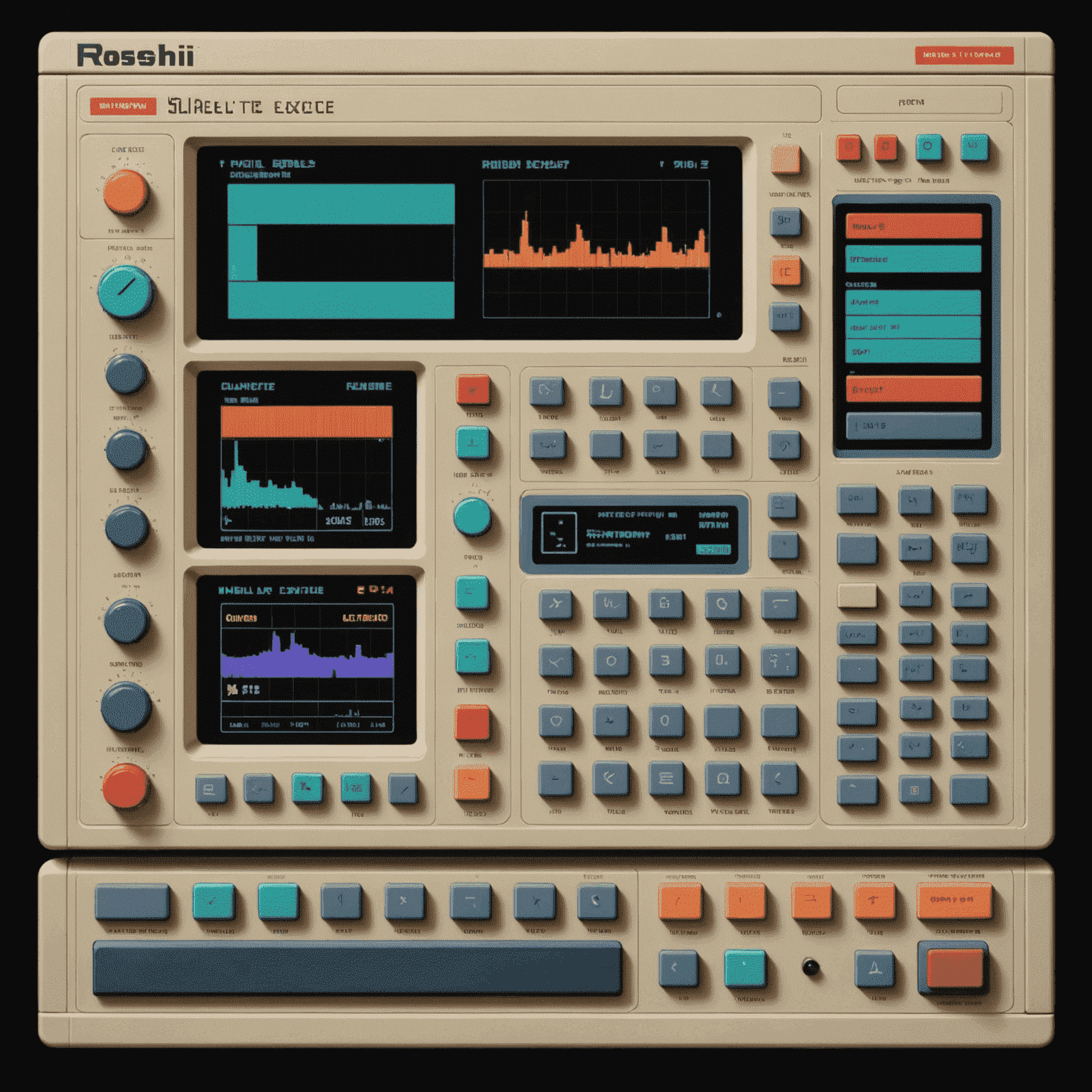The width and height of the screenshot is (1092, 1092).
Task: Click the blue 4 key in the bottom strip
Action: coord(341,901)
